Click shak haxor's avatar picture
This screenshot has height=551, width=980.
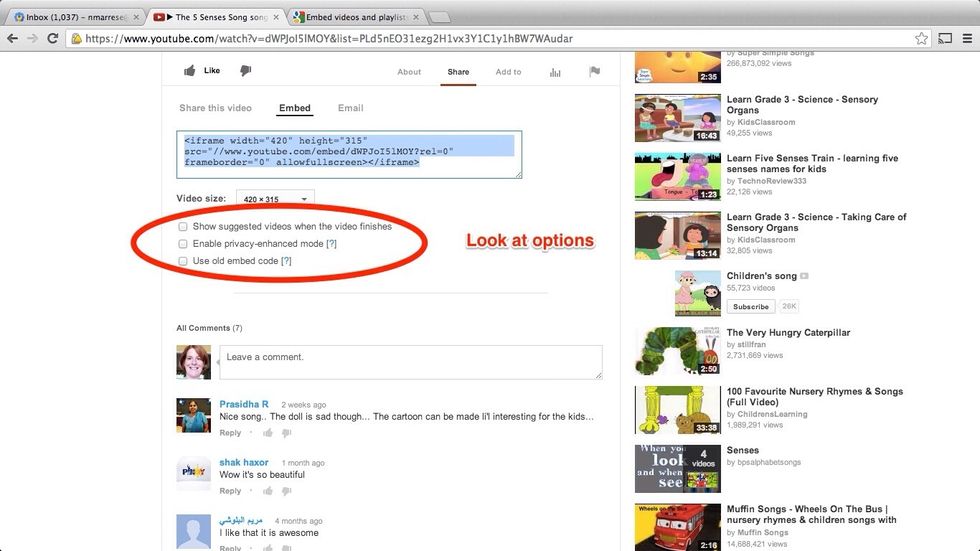coord(194,474)
